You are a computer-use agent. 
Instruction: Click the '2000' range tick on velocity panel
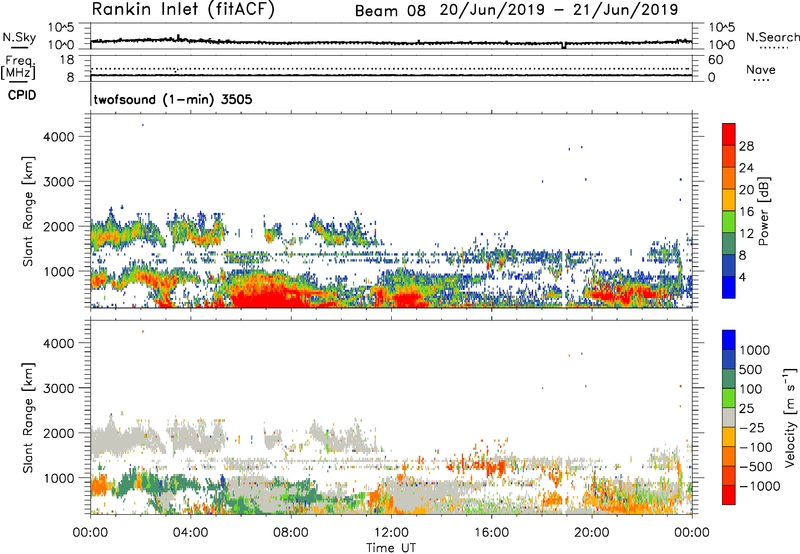click(x=59, y=433)
